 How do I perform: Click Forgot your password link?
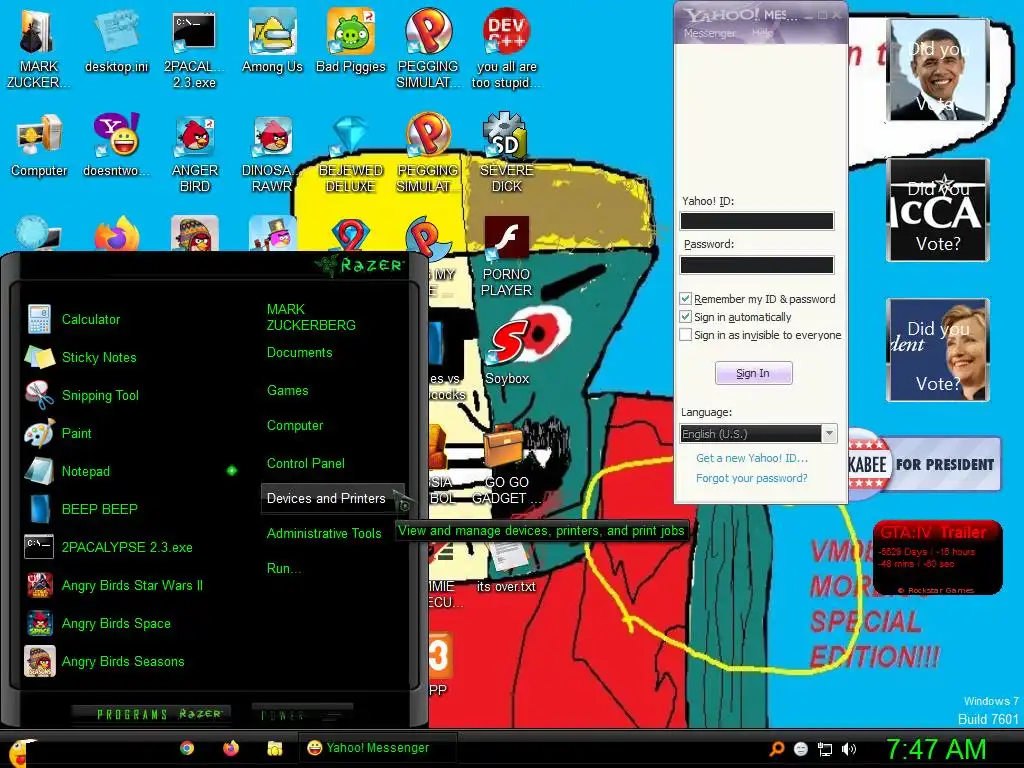pyautogui.click(x=752, y=478)
